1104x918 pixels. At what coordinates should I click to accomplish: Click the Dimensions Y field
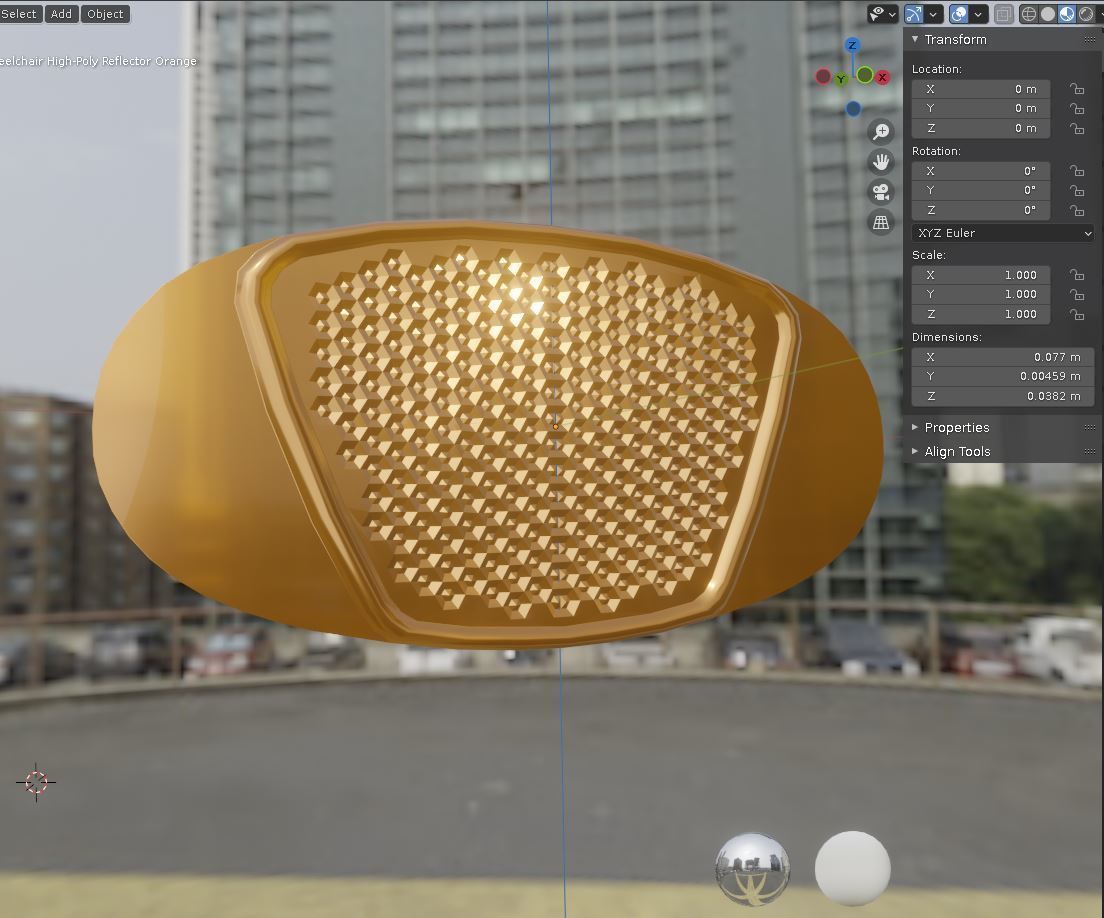point(1002,377)
